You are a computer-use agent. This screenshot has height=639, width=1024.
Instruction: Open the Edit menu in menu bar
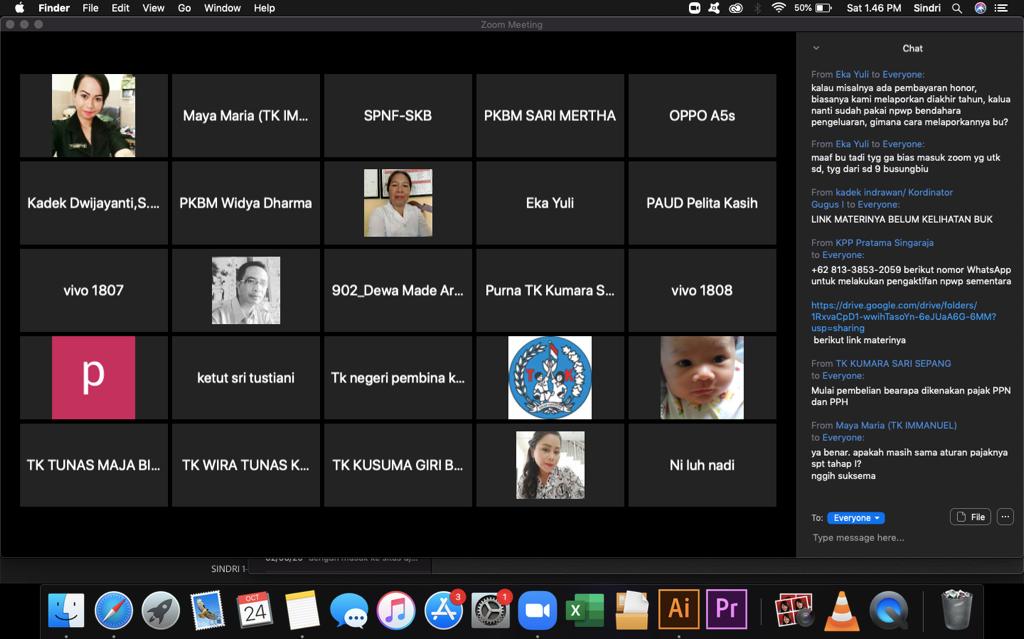(x=120, y=8)
